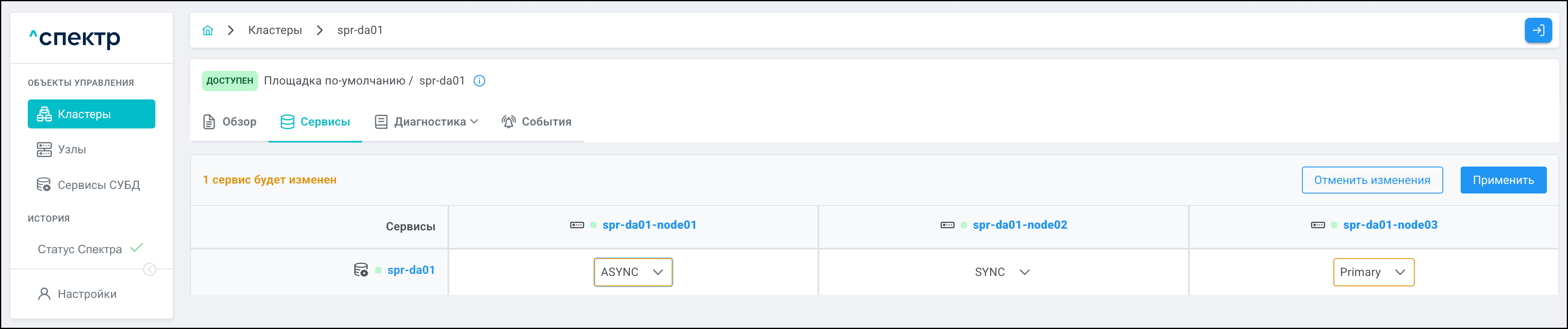Click the logout icon button
The height and width of the screenshot is (329, 1568).
click(1538, 30)
